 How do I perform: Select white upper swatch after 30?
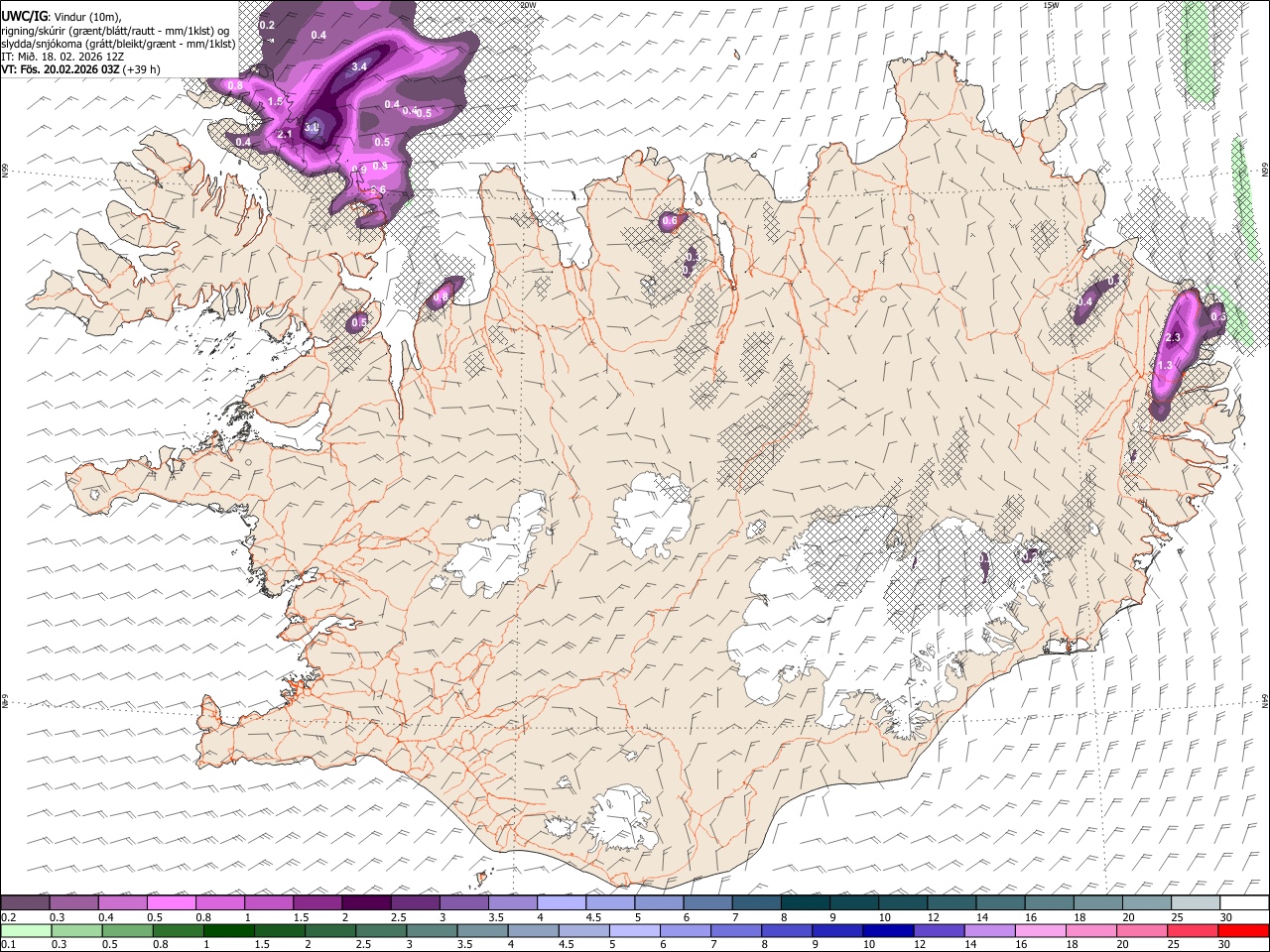click(1244, 903)
